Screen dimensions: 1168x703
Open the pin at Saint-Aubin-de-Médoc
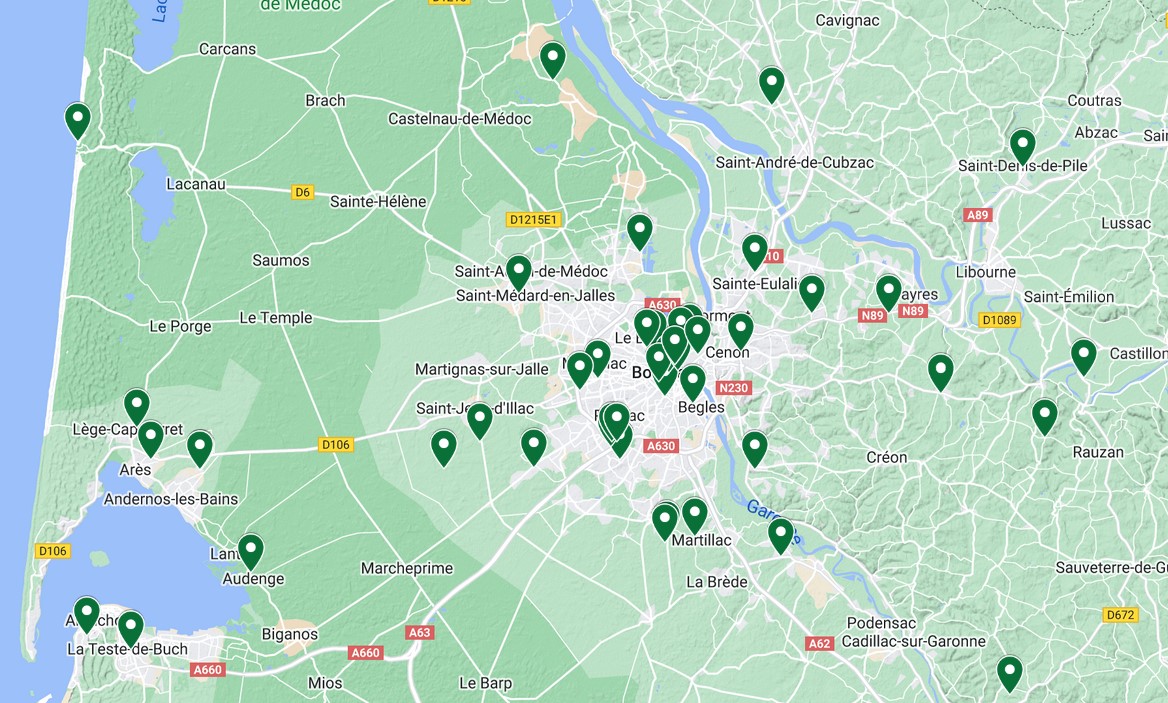coord(518,273)
